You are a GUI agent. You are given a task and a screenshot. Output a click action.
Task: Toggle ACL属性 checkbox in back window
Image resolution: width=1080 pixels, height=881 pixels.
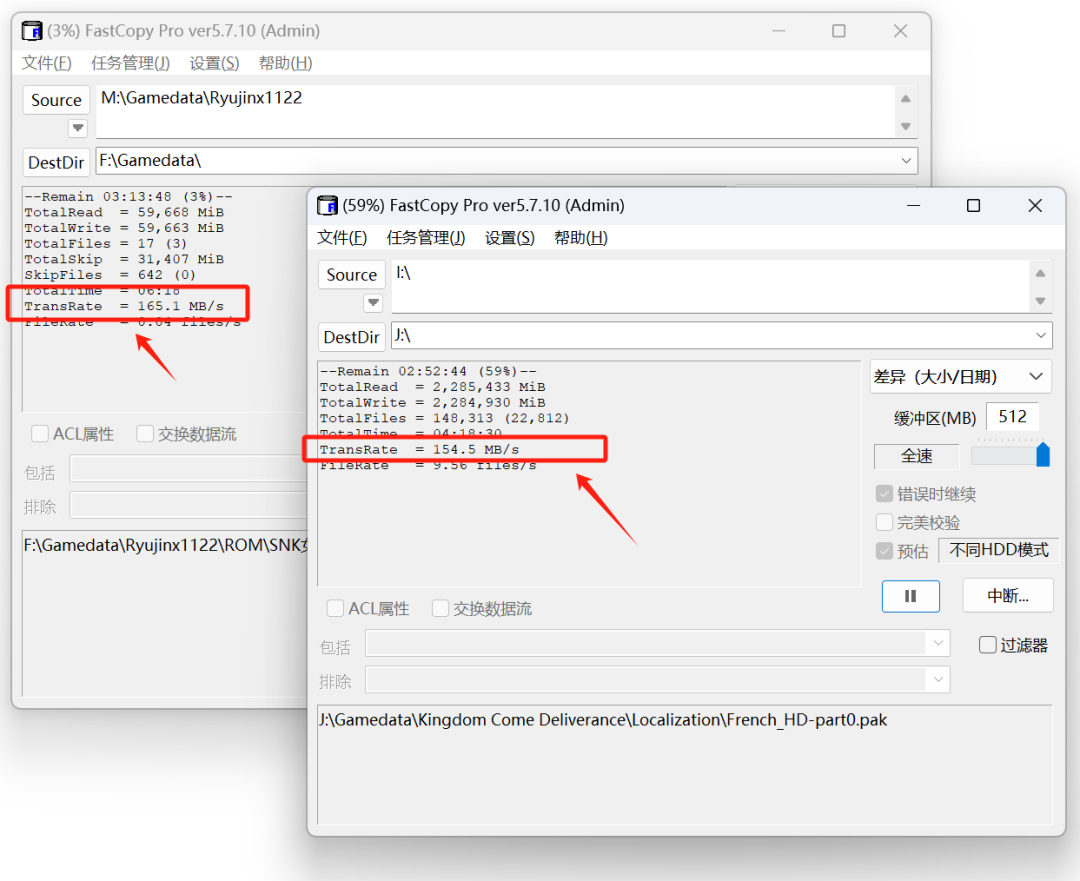[x=40, y=433]
